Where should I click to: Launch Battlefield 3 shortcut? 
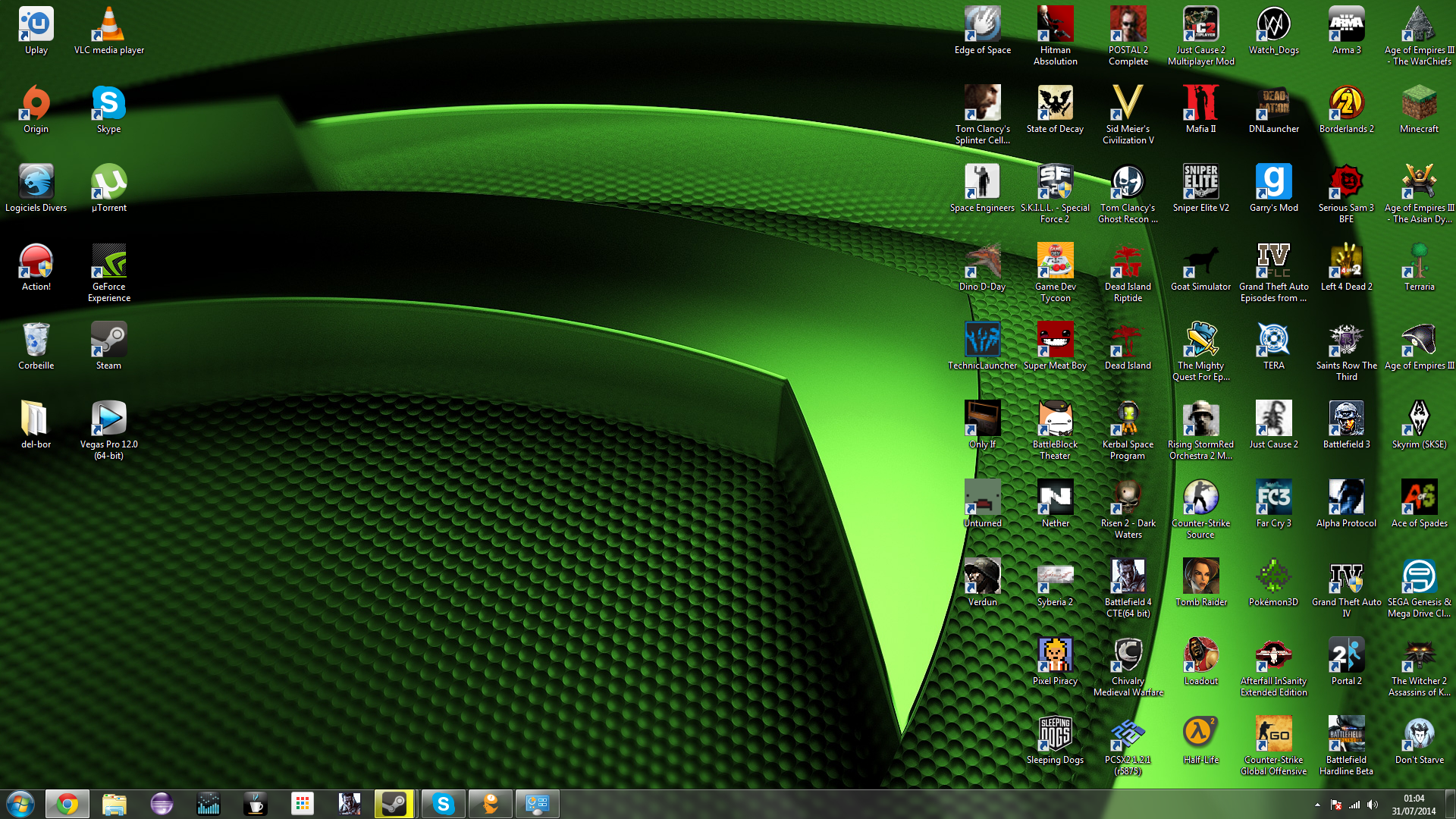[x=1346, y=425]
